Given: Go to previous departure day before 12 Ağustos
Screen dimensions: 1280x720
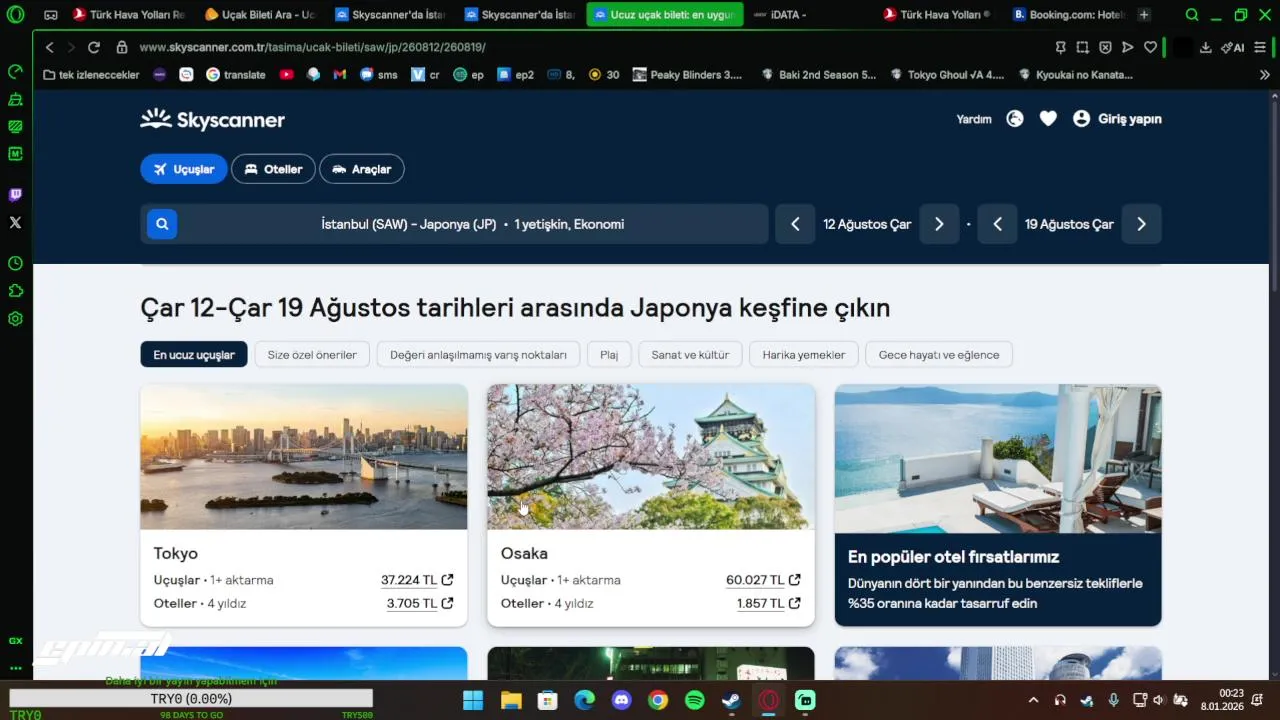Looking at the screenshot, I should (795, 224).
